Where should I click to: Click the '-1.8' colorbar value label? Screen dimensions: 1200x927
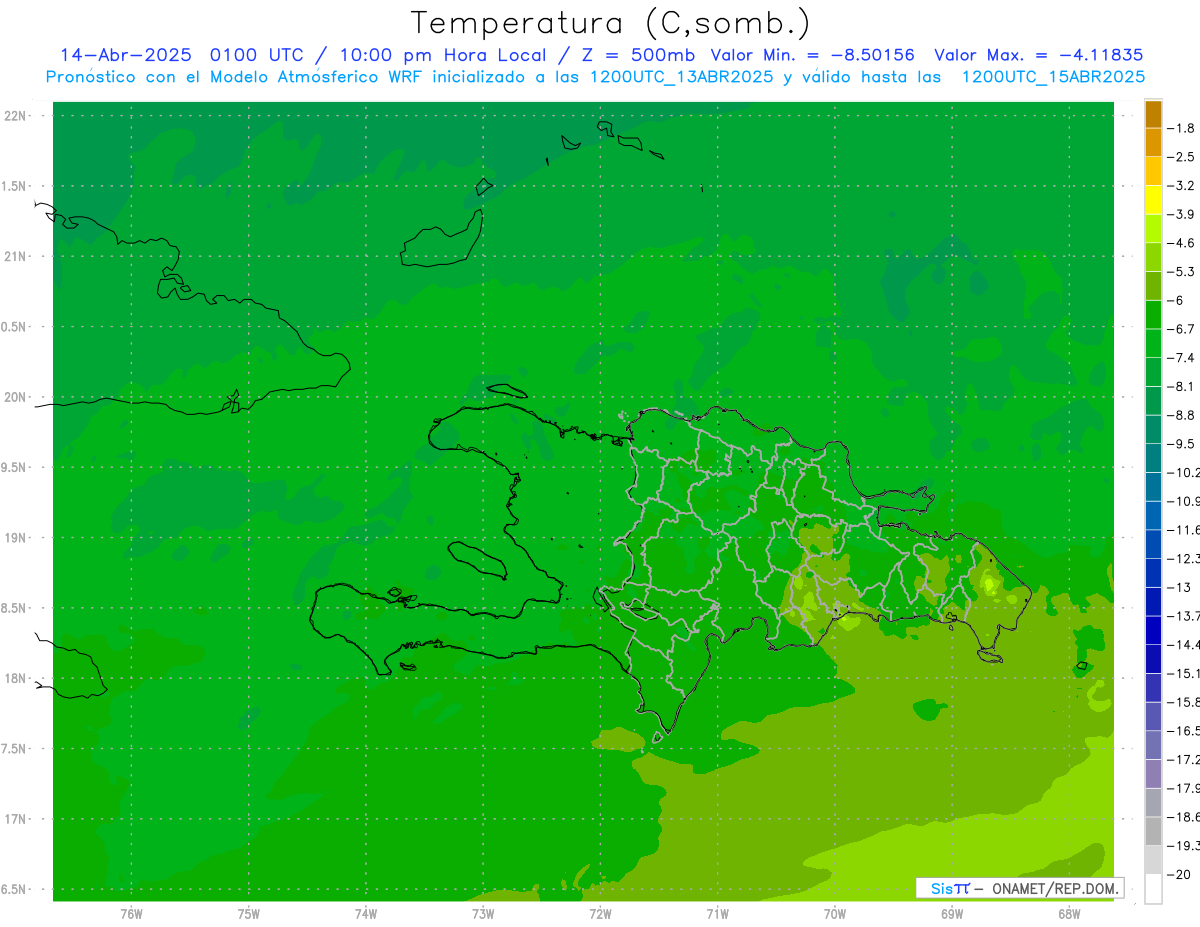click(x=1181, y=128)
